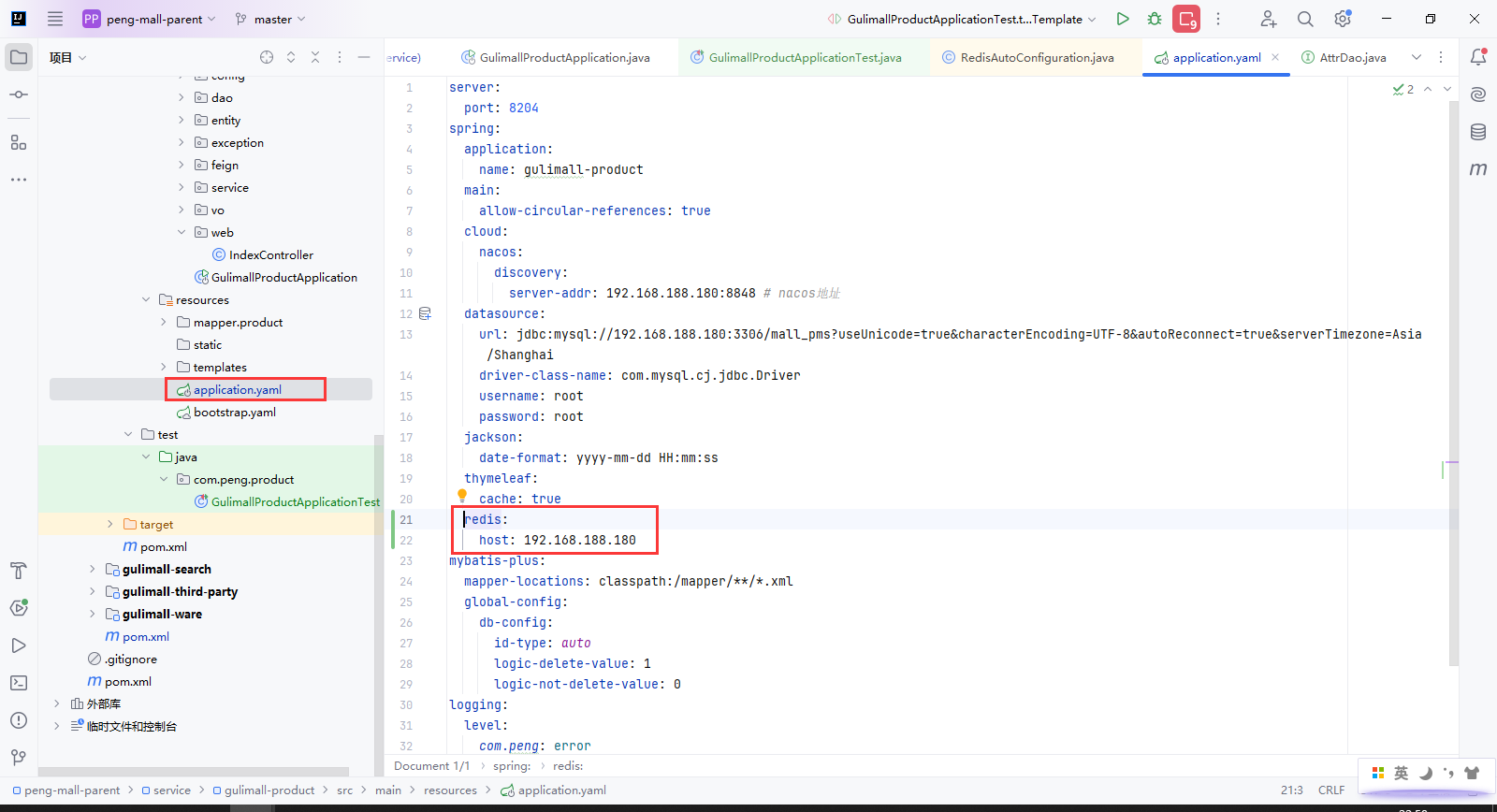Viewport: 1497px width, 812px height.
Task: Open Search Everywhere magnifier
Action: [x=1305, y=19]
